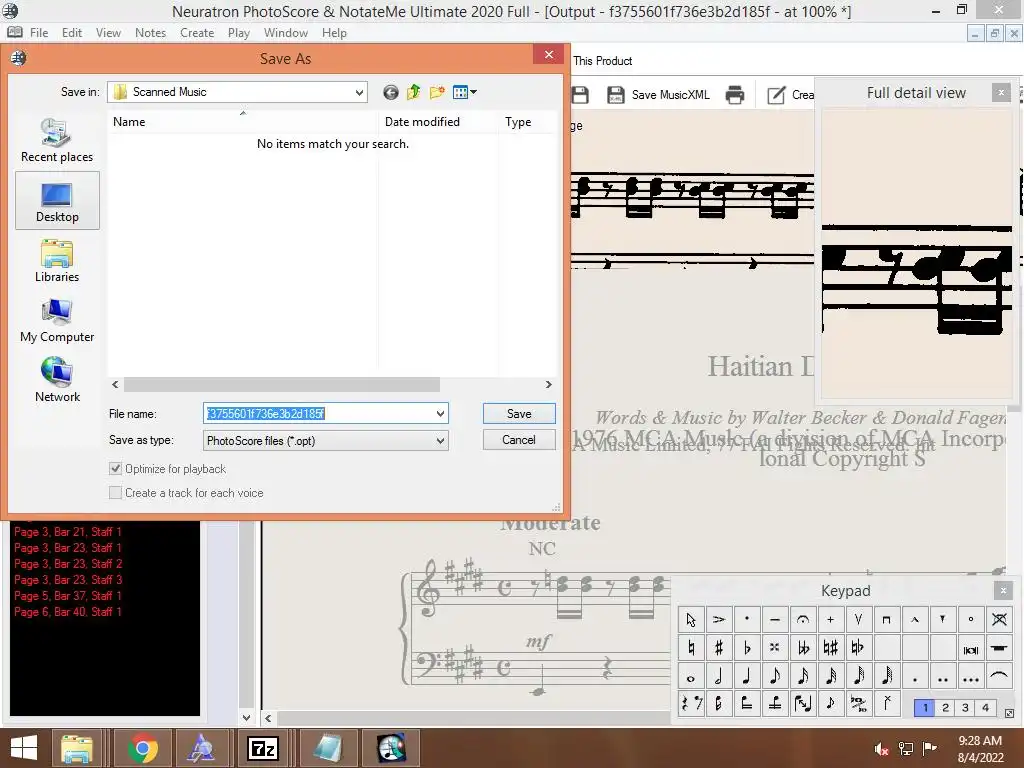The width and height of the screenshot is (1024, 768).
Task: Expand the File name history dropdown
Action: 440,413
